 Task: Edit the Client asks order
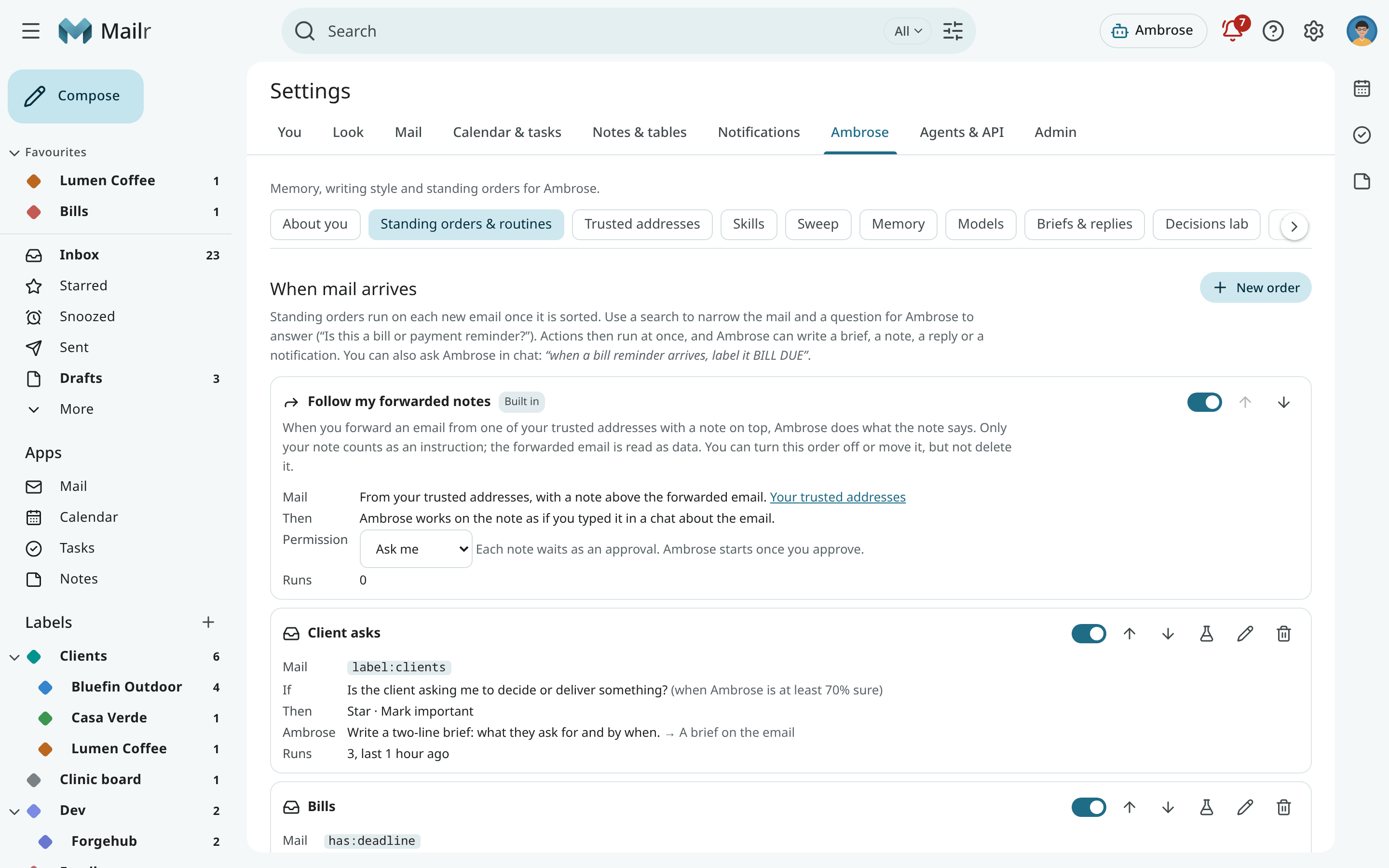[x=1245, y=634]
